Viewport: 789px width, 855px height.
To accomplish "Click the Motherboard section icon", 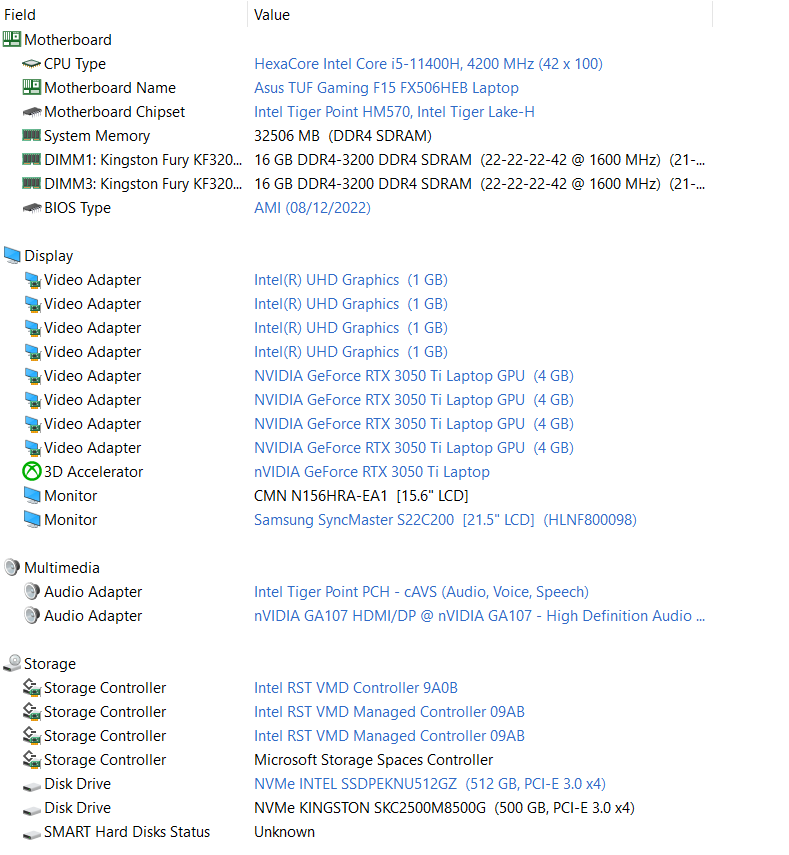I will [11, 39].
